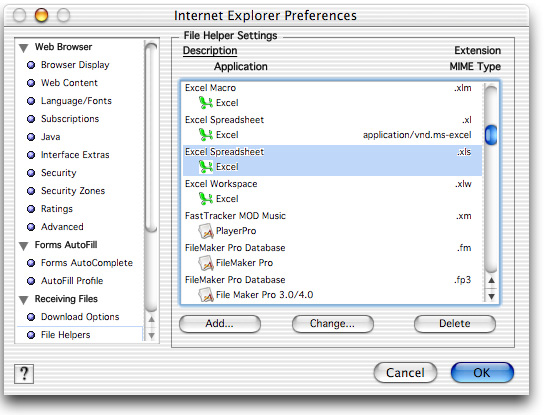Screen dimensions: 549x415
Task: Select FileMaker Pro Database .fp3 entry
Action: pos(332,287)
